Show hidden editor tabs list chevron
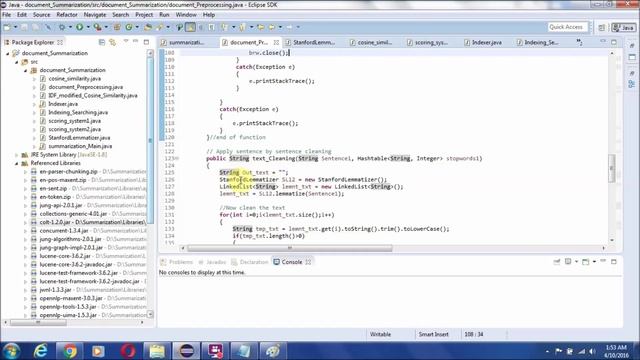640x360 pixels. [580, 42]
